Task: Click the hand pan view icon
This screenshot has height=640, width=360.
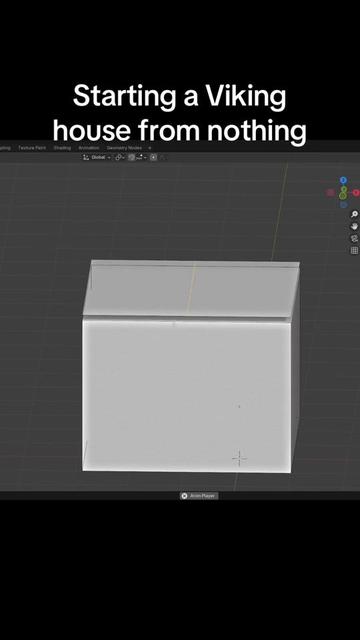Action: tap(354, 227)
